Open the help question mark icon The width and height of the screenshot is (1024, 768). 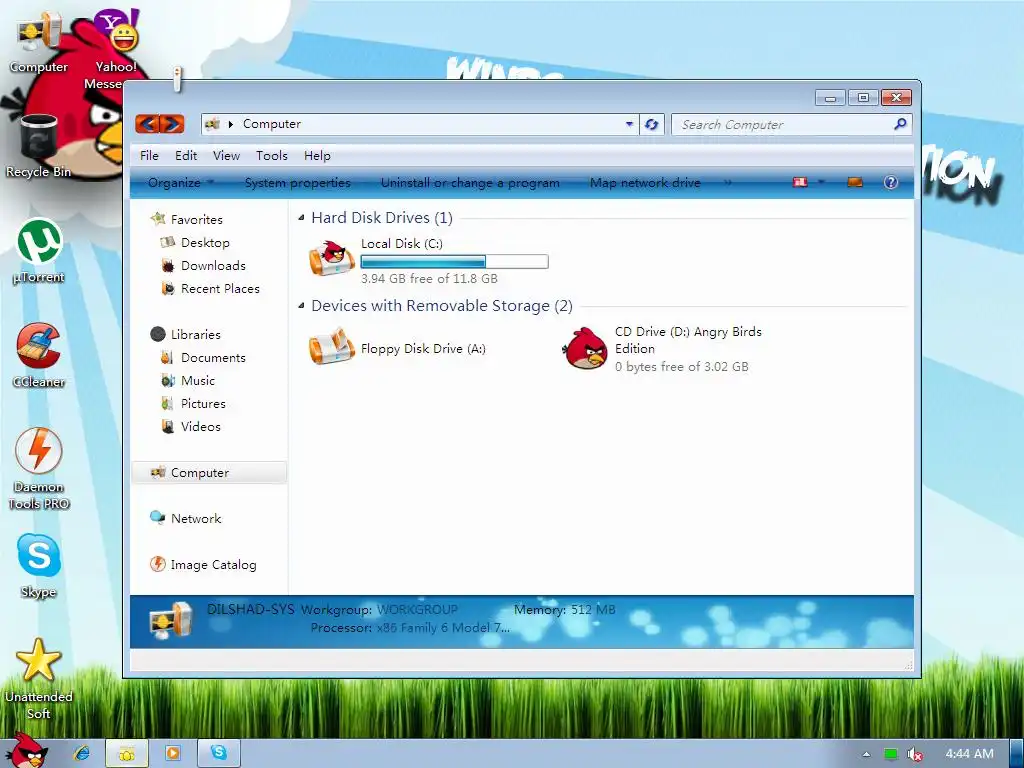[891, 182]
